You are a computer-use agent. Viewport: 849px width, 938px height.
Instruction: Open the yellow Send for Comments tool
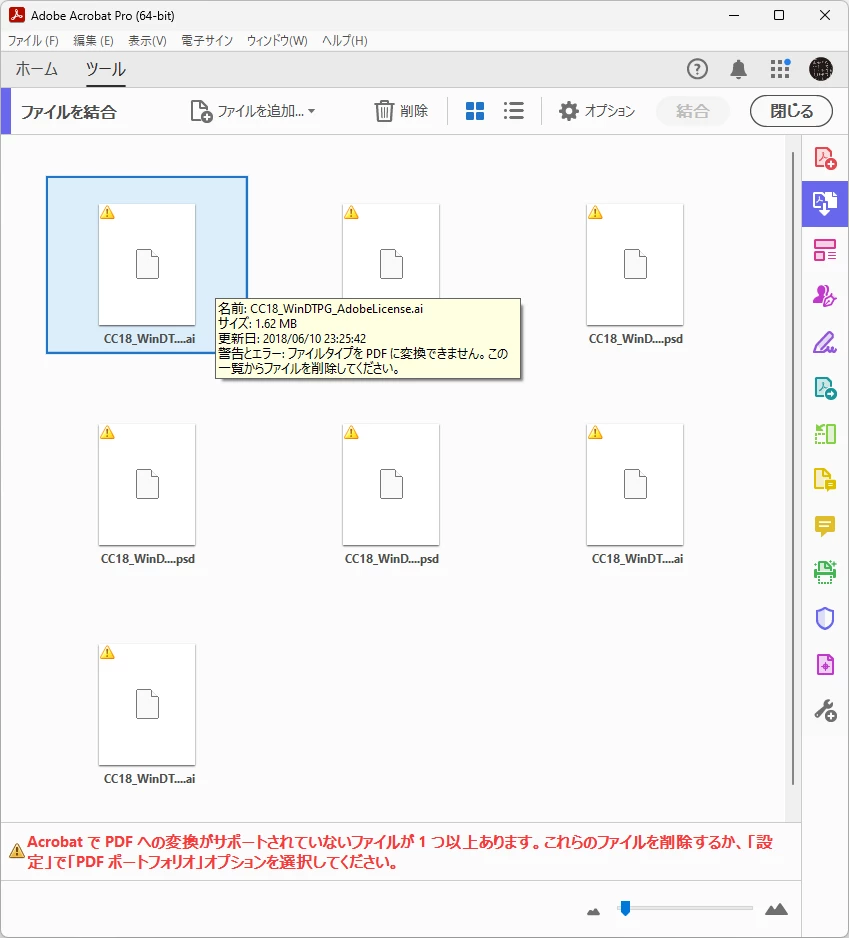825,480
